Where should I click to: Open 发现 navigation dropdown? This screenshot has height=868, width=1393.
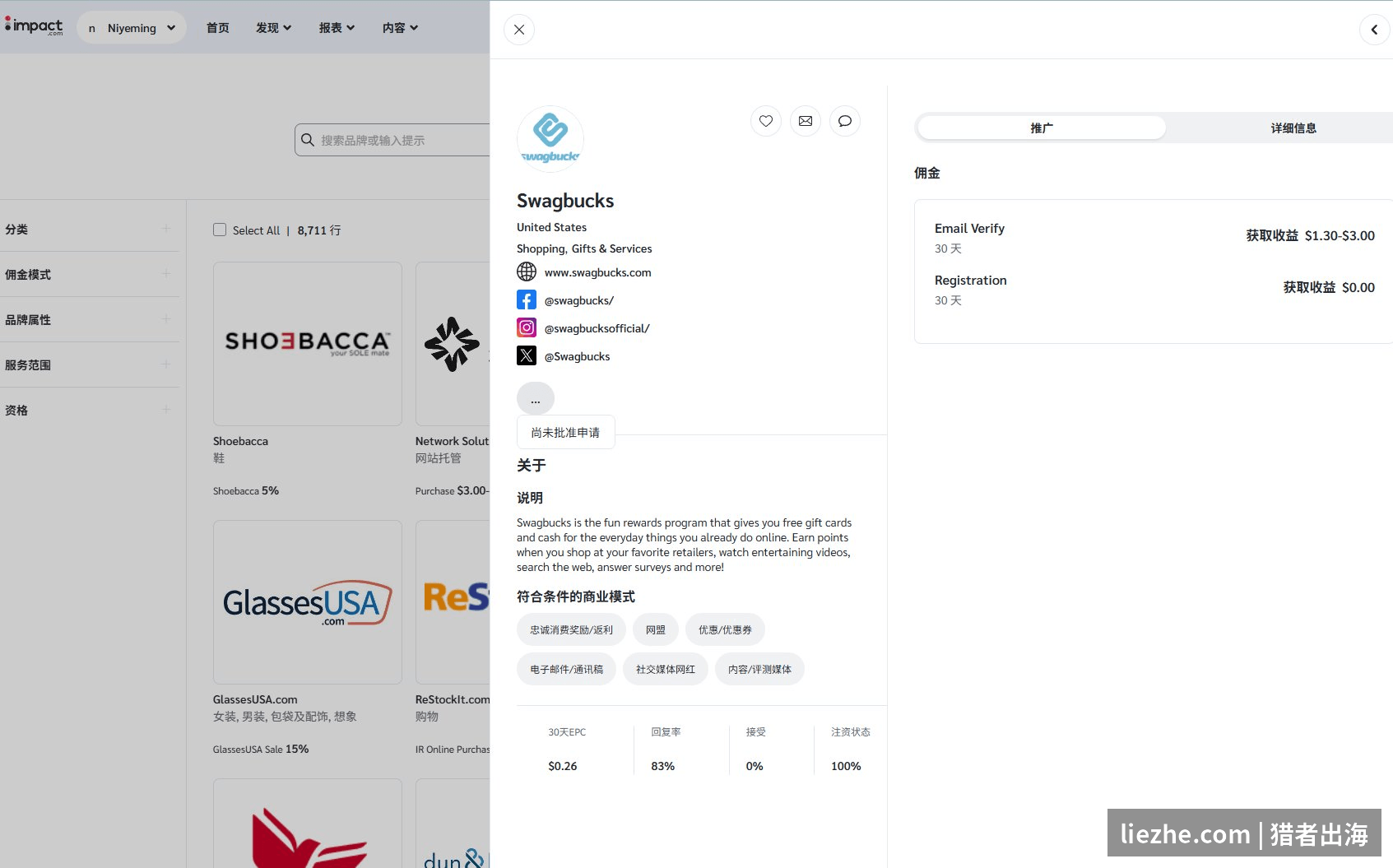click(273, 27)
